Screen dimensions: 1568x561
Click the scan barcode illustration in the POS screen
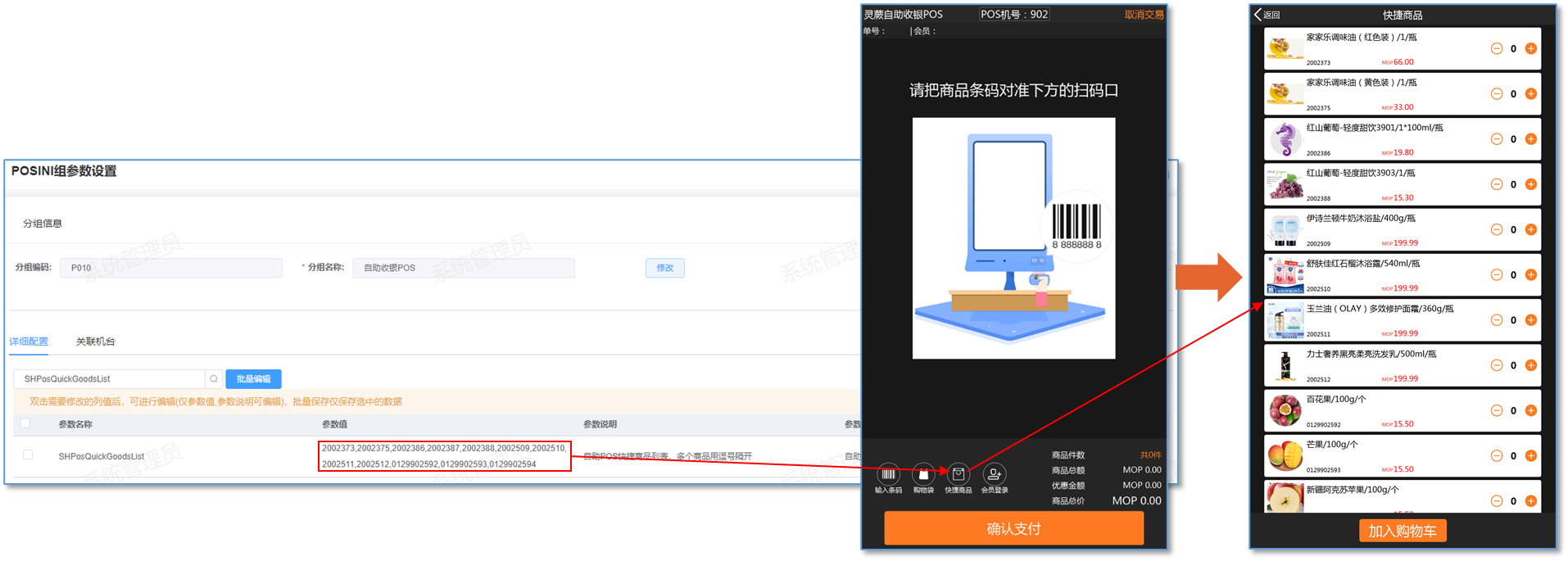click(x=1013, y=238)
